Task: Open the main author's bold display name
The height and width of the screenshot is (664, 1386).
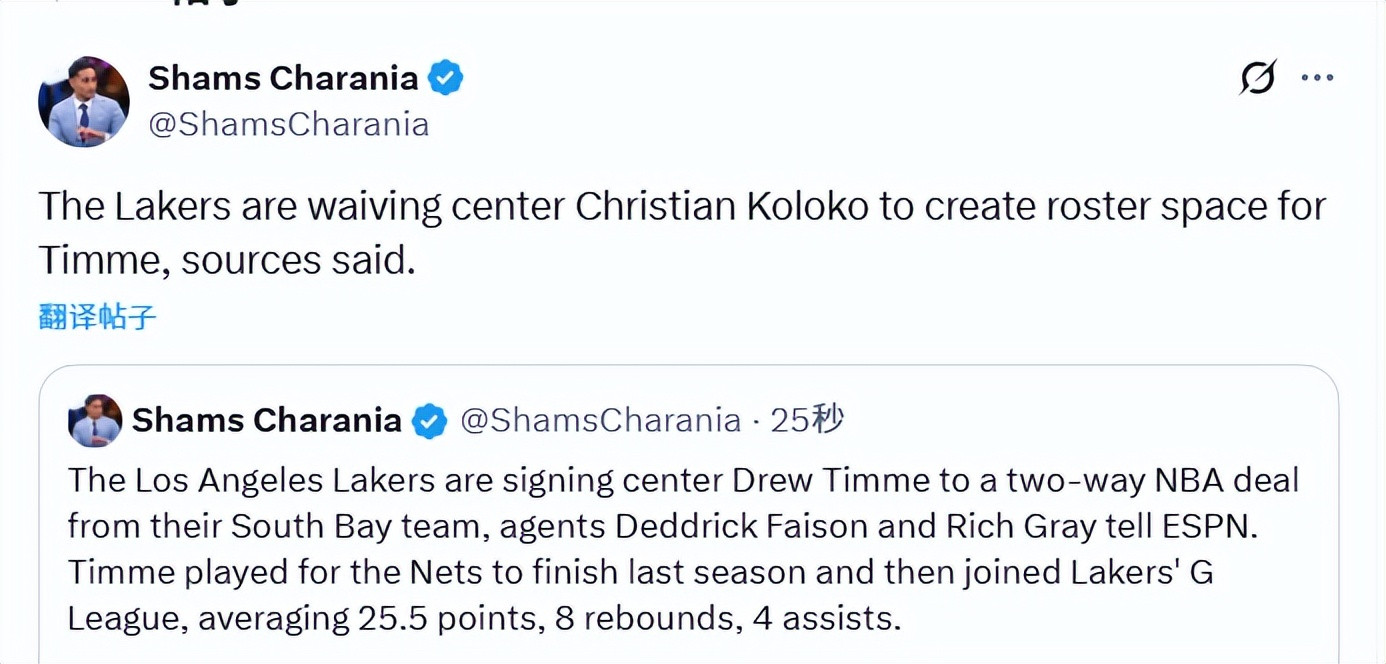Action: pyautogui.click(x=283, y=78)
